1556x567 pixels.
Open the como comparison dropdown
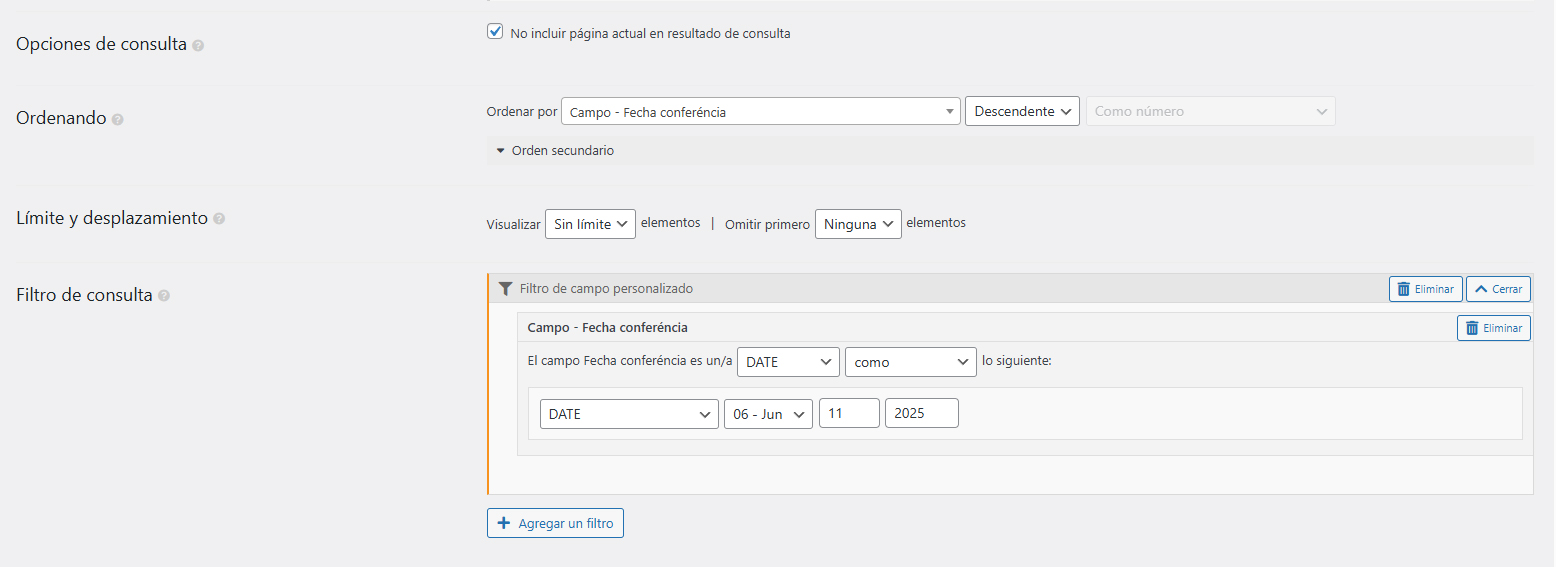[x=910, y=362]
